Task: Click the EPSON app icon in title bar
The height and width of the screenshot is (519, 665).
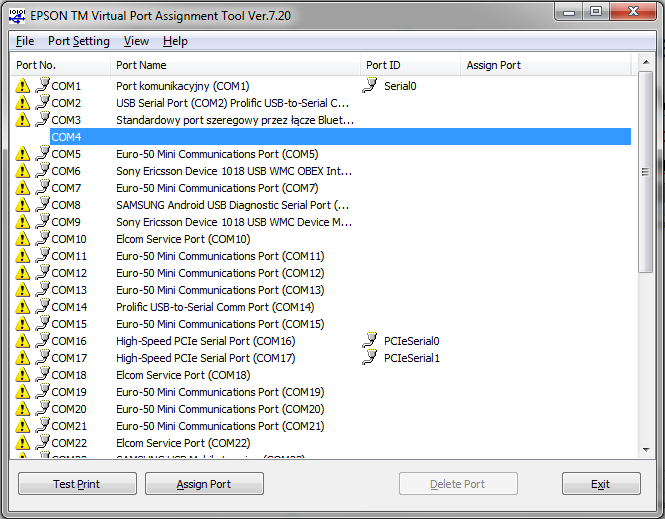Action: point(17,16)
